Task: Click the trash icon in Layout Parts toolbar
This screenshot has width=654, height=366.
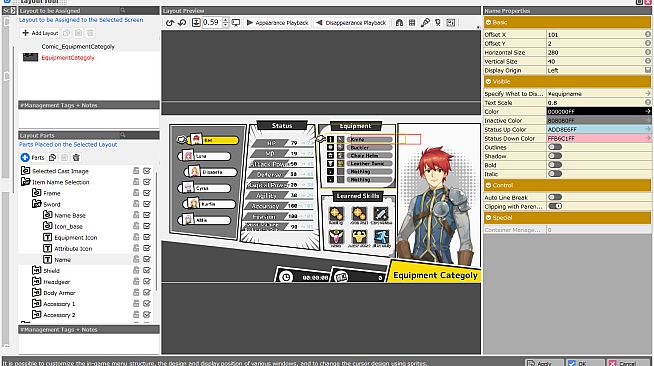Action: pyautogui.click(x=76, y=158)
